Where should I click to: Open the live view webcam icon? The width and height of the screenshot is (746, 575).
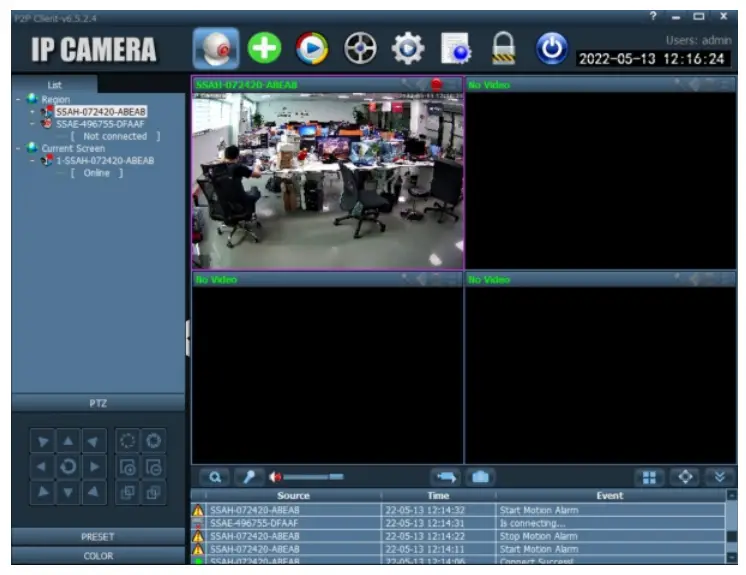[x=216, y=48]
